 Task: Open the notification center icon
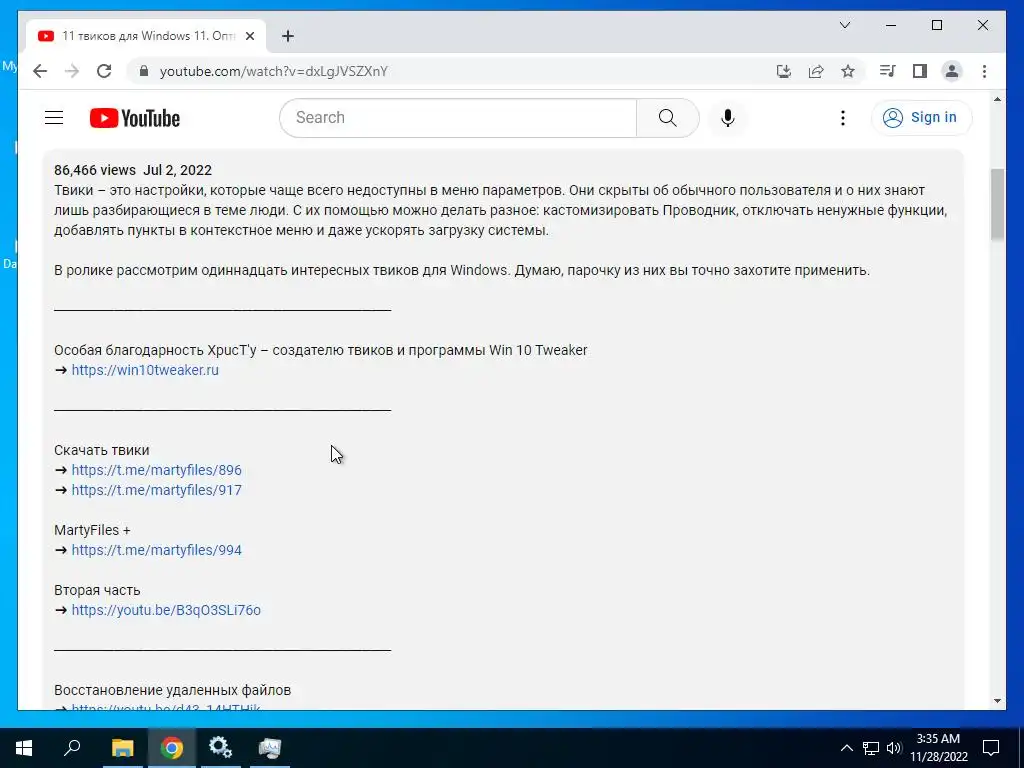991,748
